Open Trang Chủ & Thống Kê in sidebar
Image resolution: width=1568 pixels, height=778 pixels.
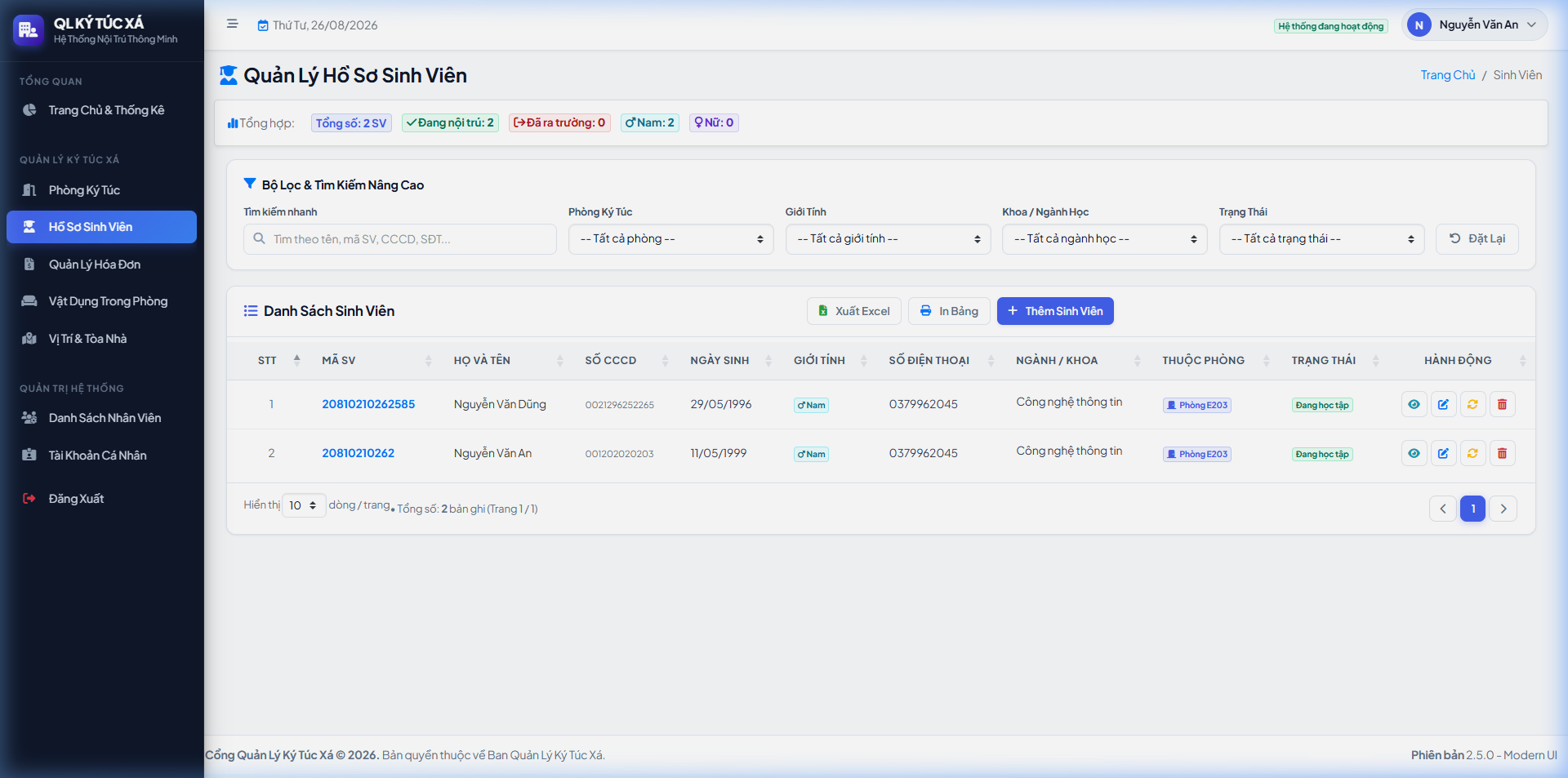click(102, 110)
